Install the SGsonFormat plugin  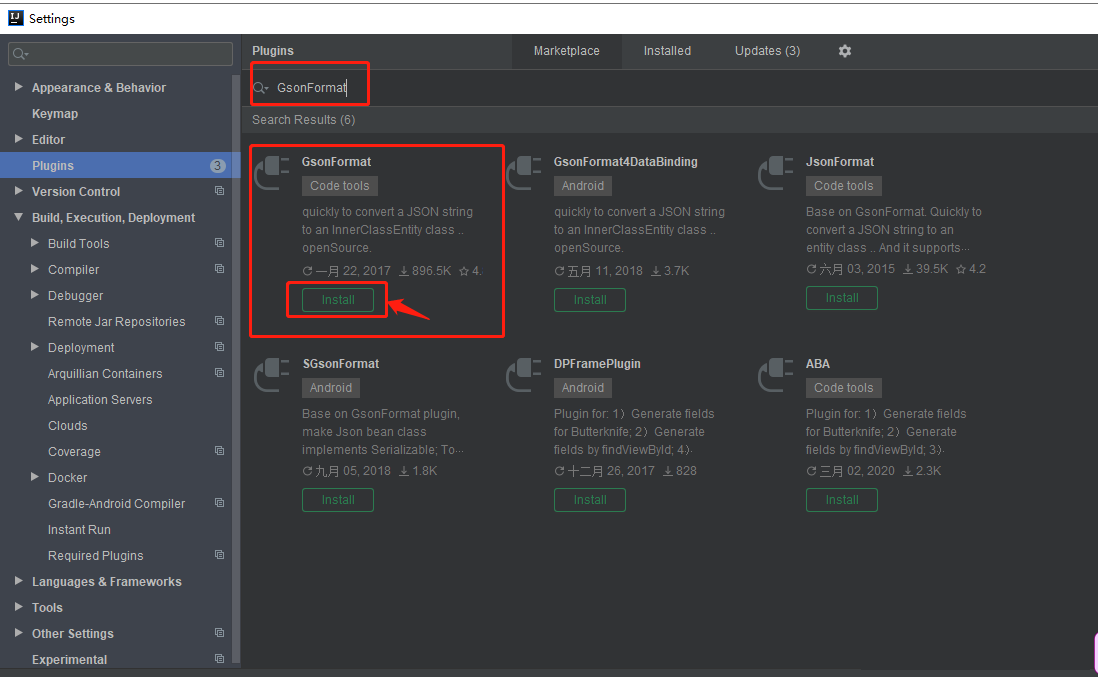pos(338,500)
